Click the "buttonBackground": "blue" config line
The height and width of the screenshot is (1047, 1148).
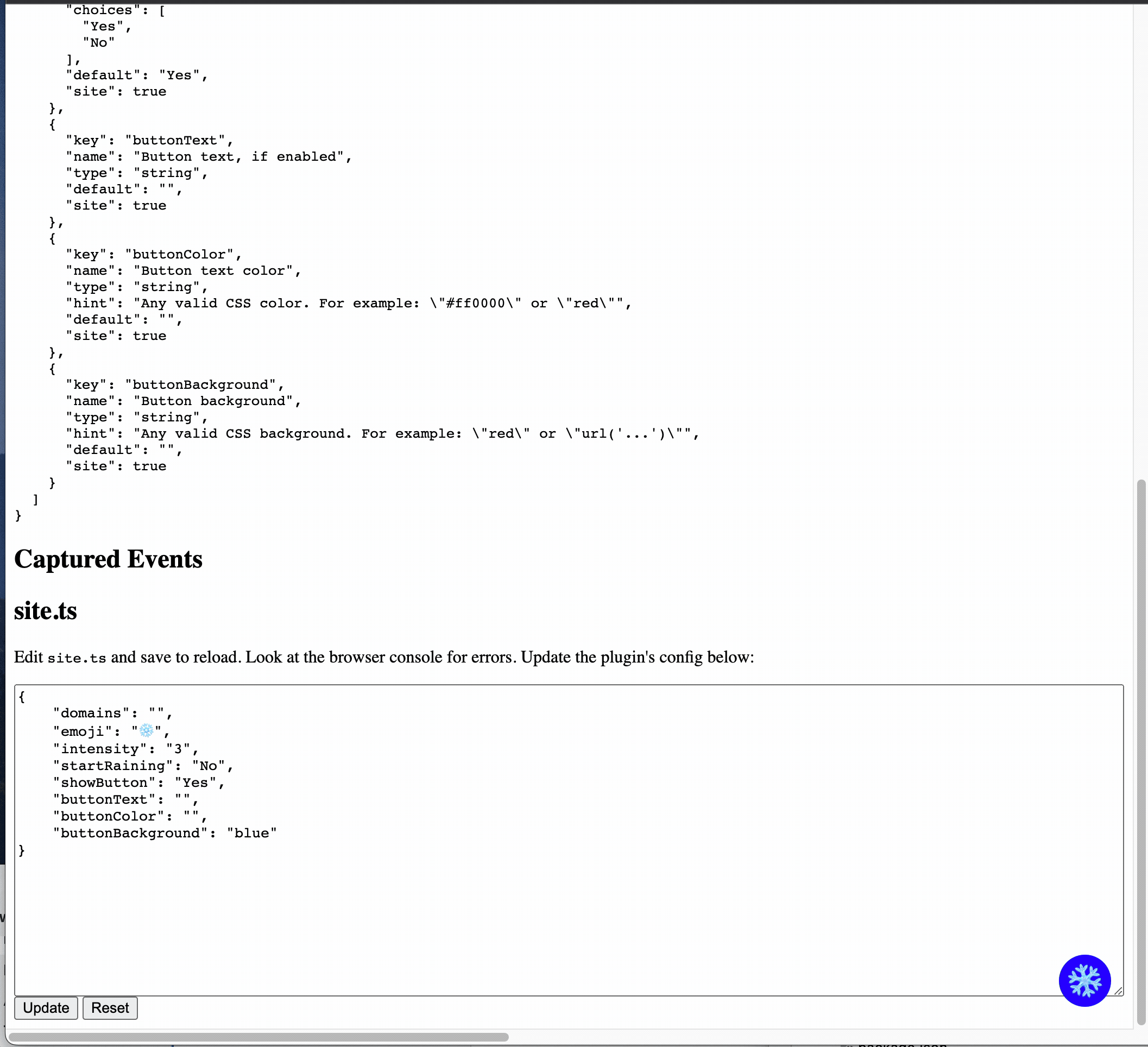click(165, 834)
